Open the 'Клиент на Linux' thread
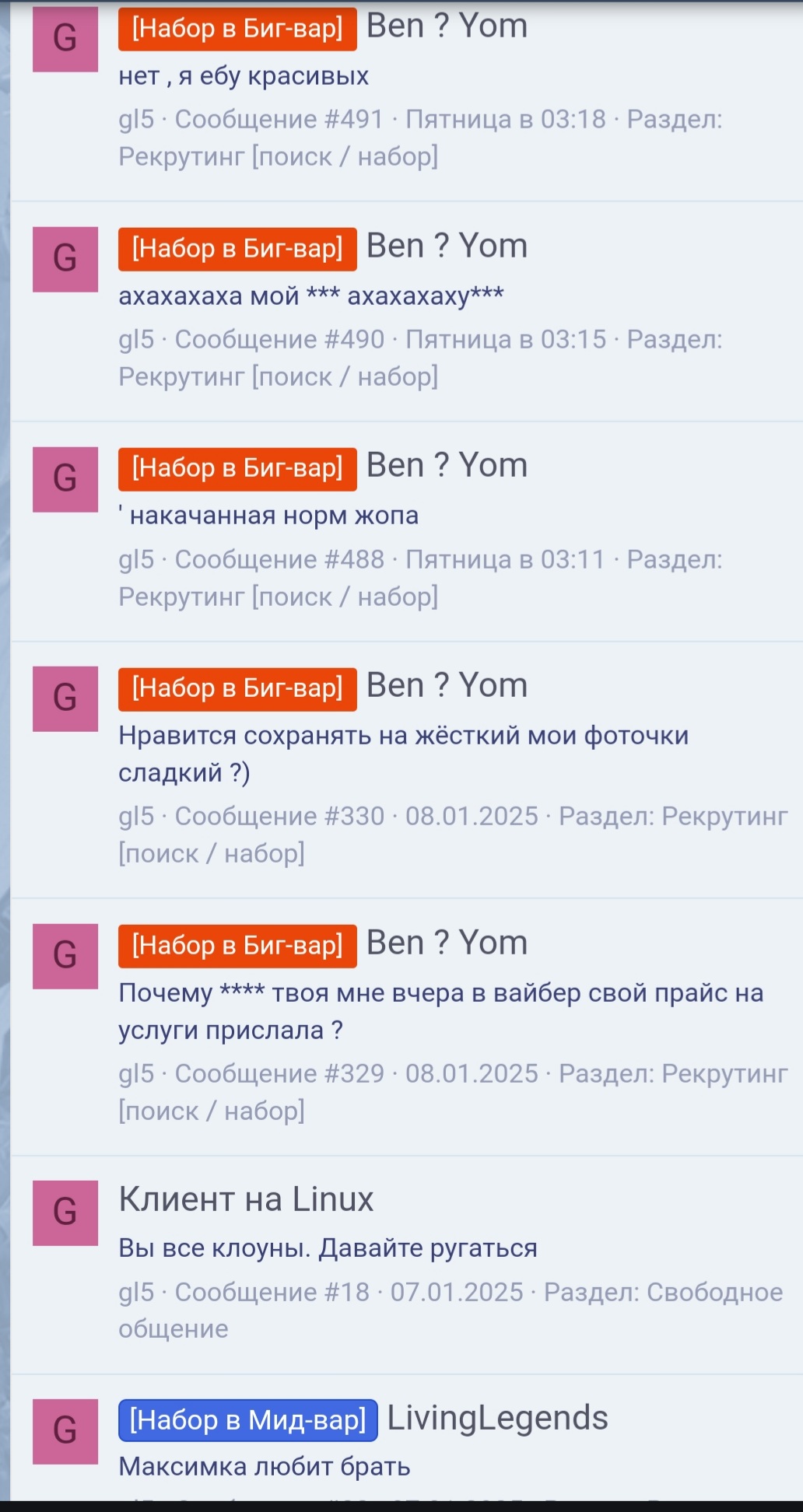The image size is (803, 1512). 246,1199
